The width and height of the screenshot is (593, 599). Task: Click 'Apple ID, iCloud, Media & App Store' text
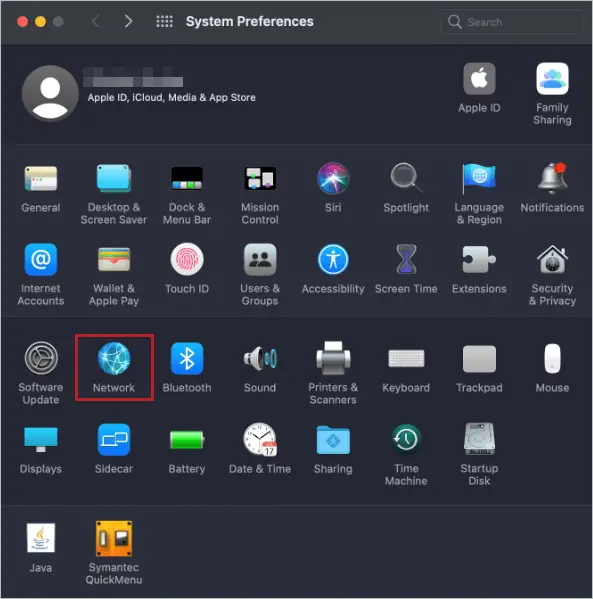tap(172, 97)
